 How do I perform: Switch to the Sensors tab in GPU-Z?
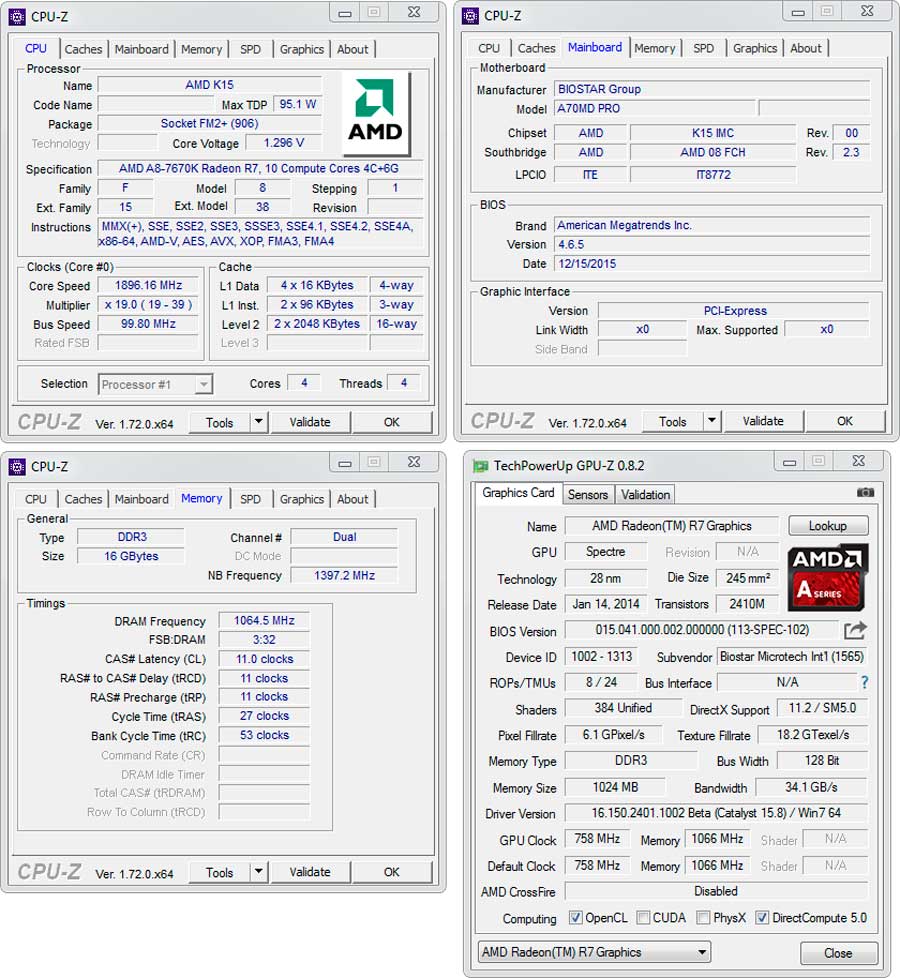[588, 495]
